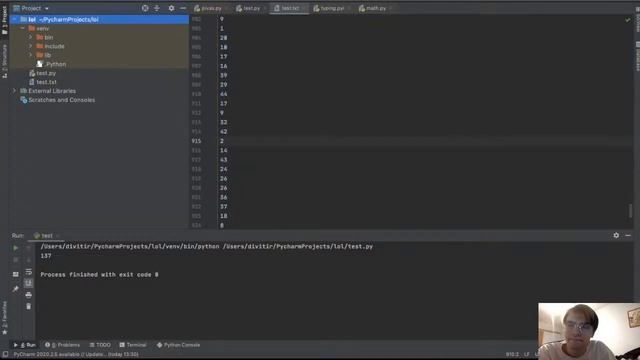Rerun the test script with green arrow

click(x=16, y=248)
